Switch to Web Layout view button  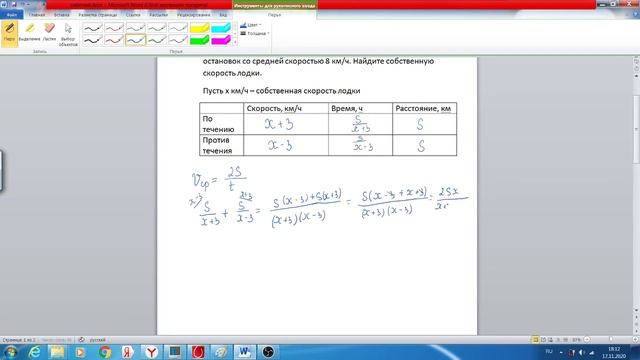(550, 340)
